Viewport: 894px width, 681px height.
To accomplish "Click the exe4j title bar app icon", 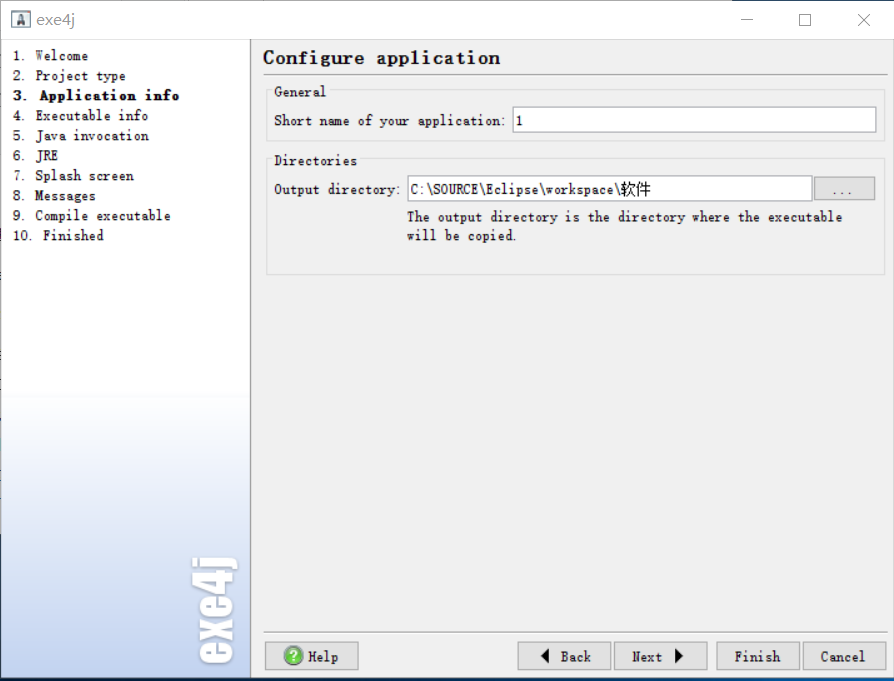I will pos(21,20).
